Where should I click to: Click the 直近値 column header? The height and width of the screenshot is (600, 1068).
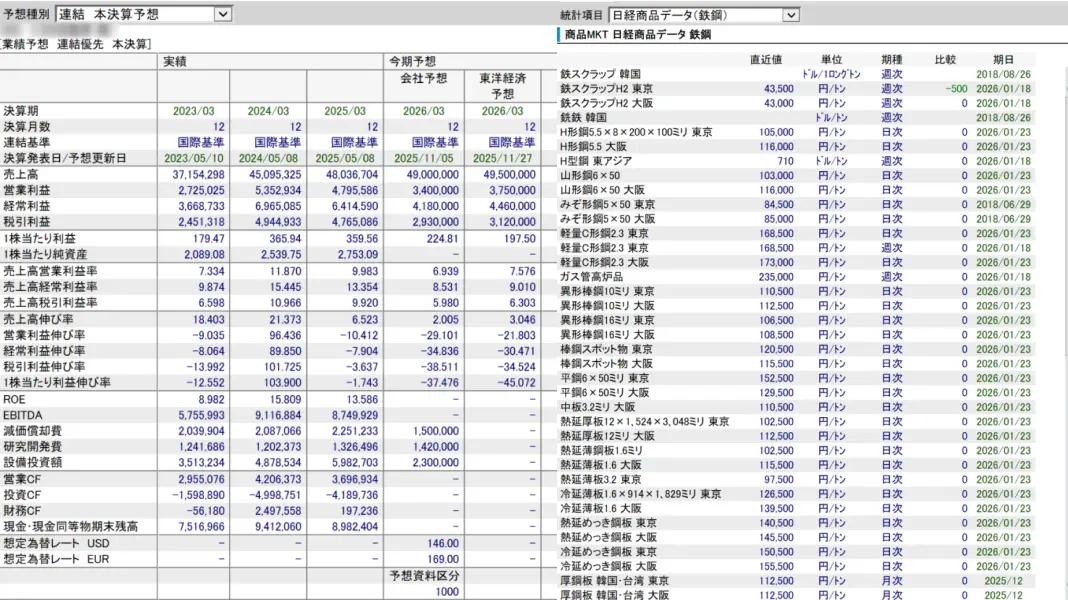click(x=766, y=60)
